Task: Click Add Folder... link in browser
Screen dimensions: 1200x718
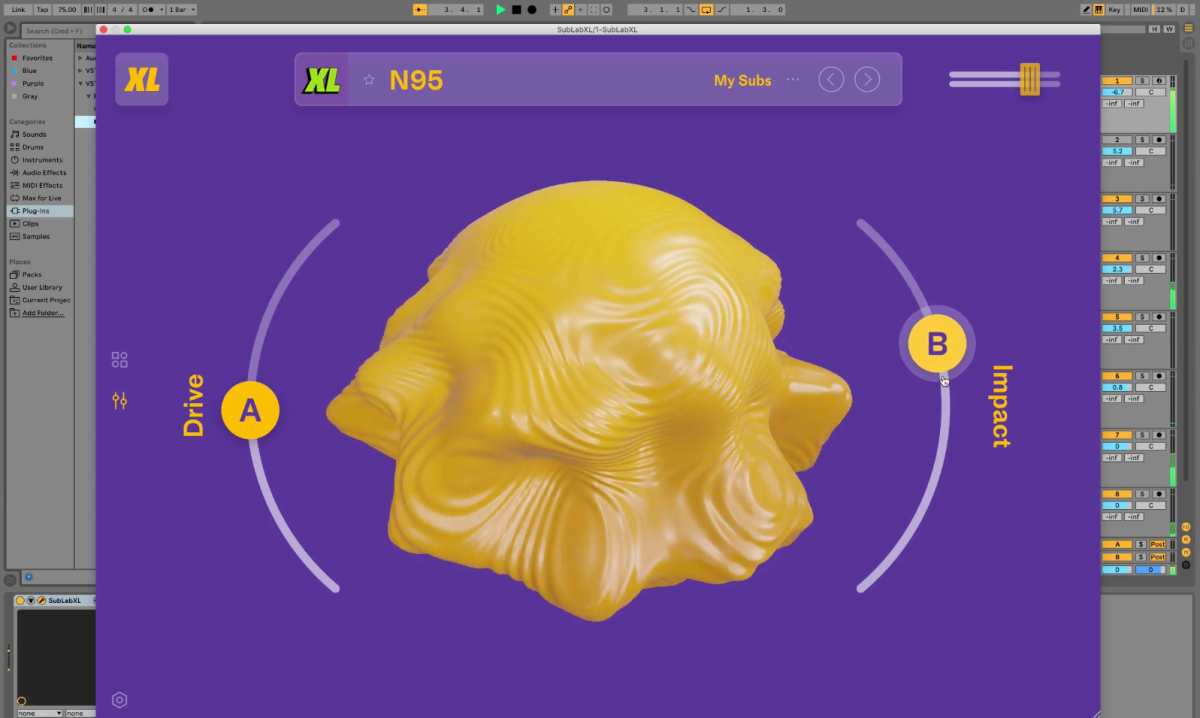Action: click(43, 313)
